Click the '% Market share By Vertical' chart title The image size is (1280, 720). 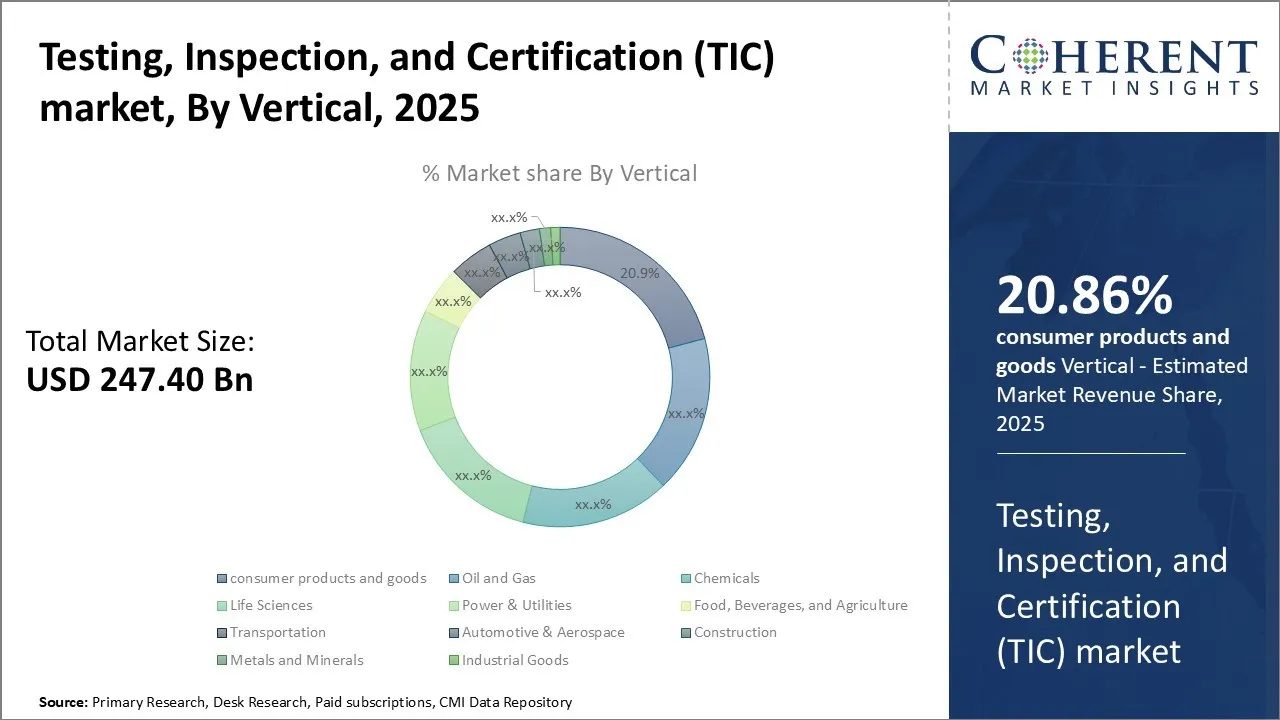click(x=559, y=173)
